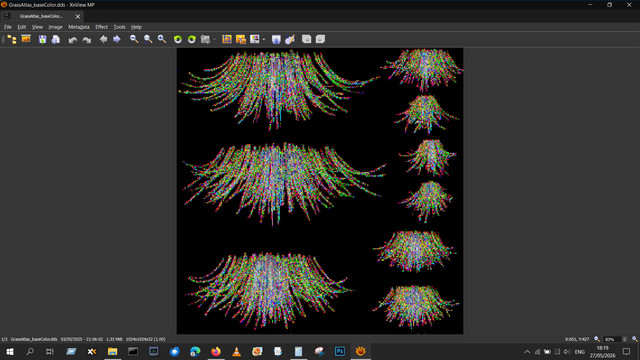Screen dimensions: 640x360
Task: Open the notification center icon
Action: (x=627, y=351)
